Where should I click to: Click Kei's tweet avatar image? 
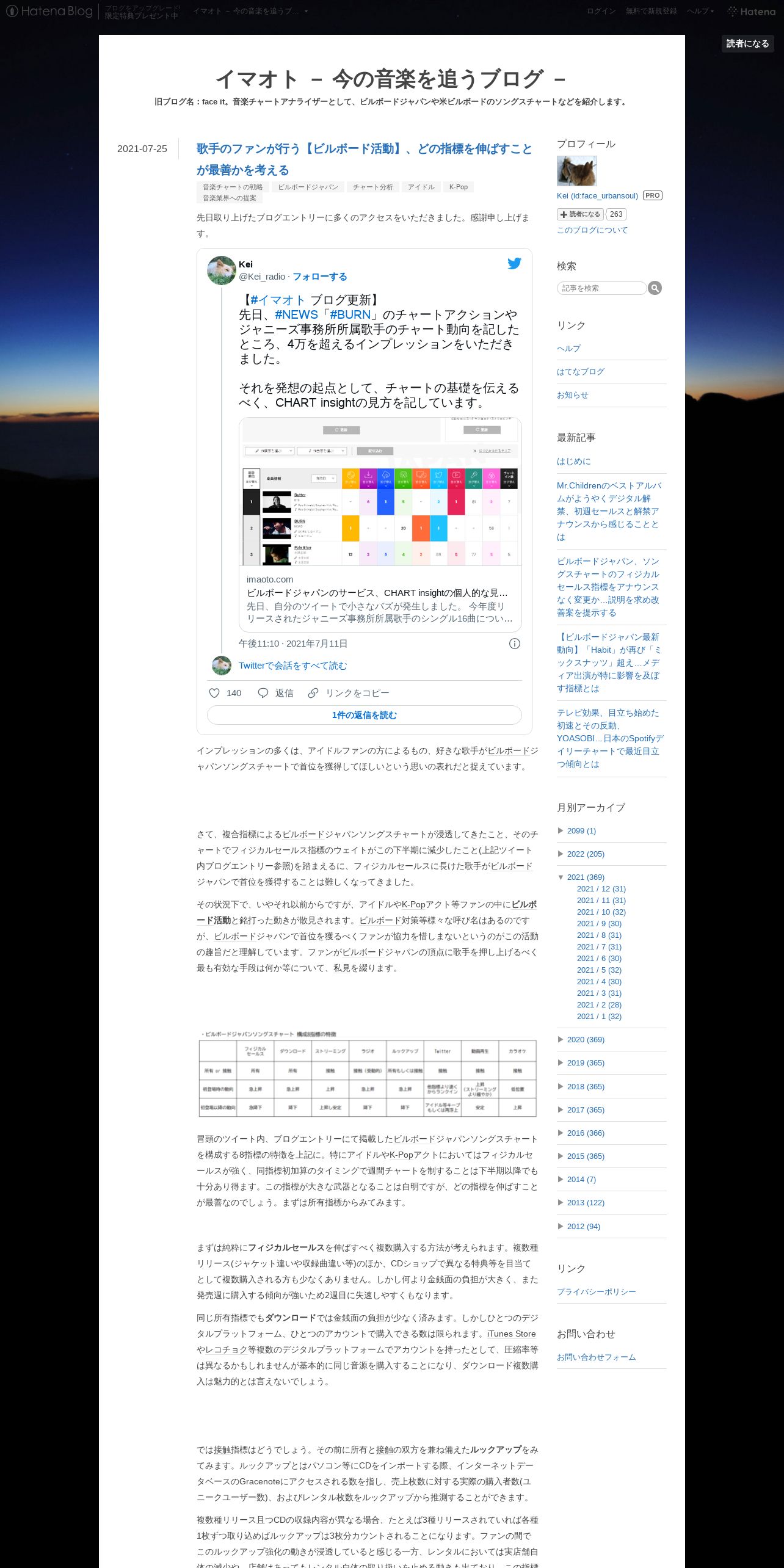[222, 270]
